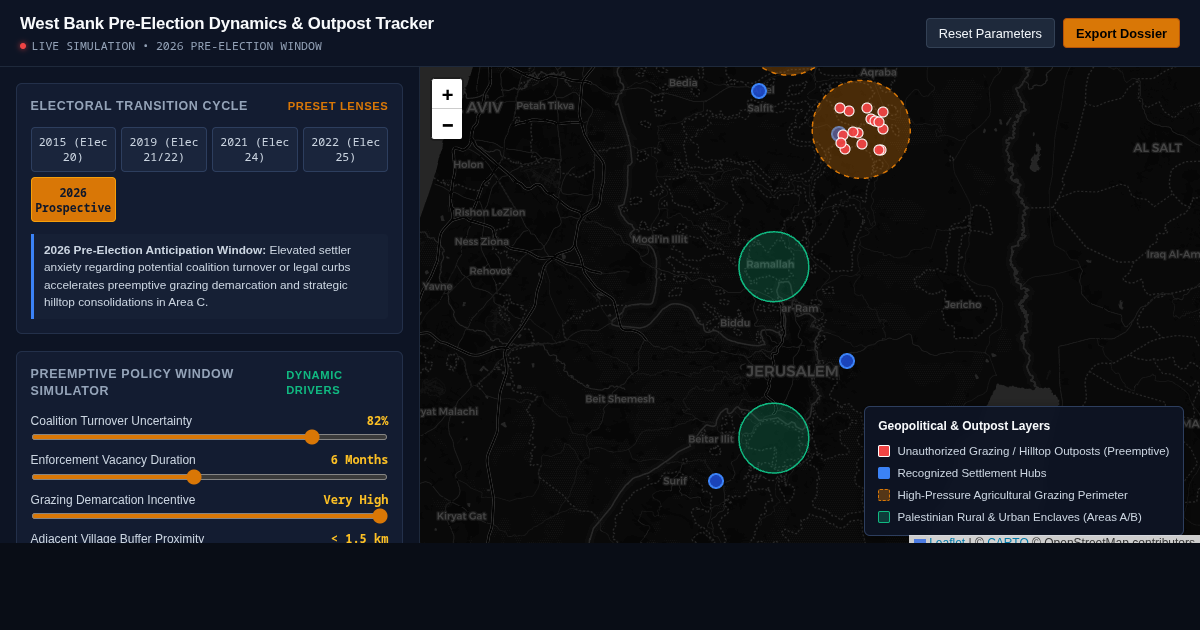Viewport: 1200px width, 630px height.
Task: Click the Very High incentive value
Action: [355, 500]
